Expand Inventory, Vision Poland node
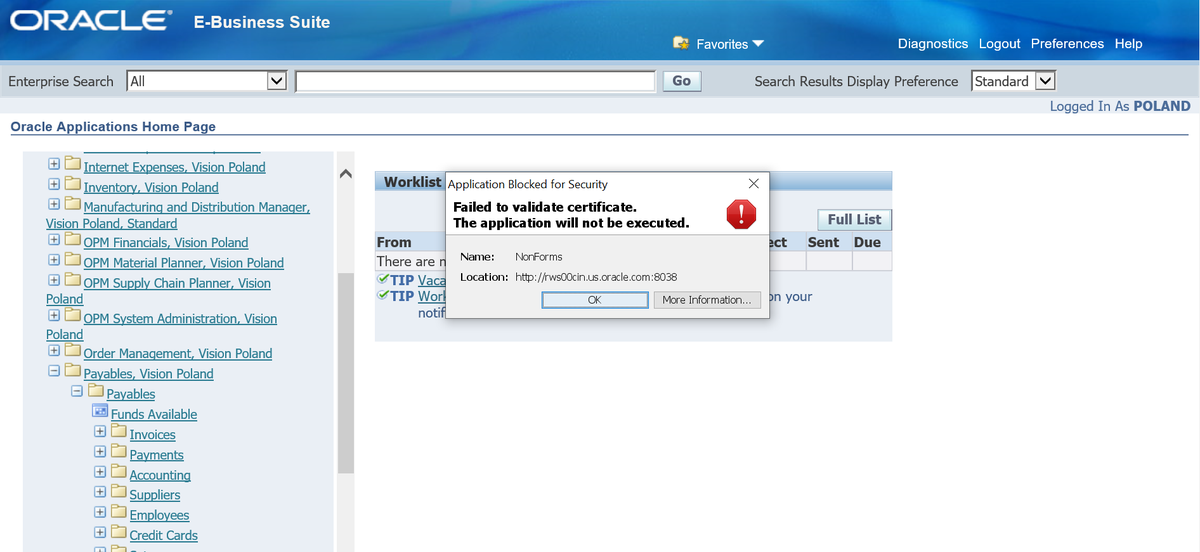The height and width of the screenshot is (552, 1200). coord(54,186)
